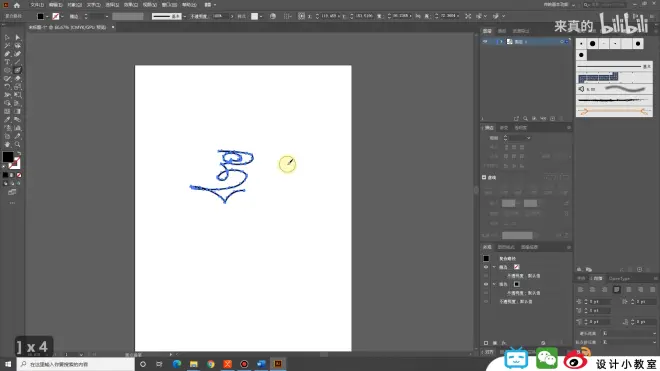
Task: Open the 窗口(W) menu
Action: (169, 5)
